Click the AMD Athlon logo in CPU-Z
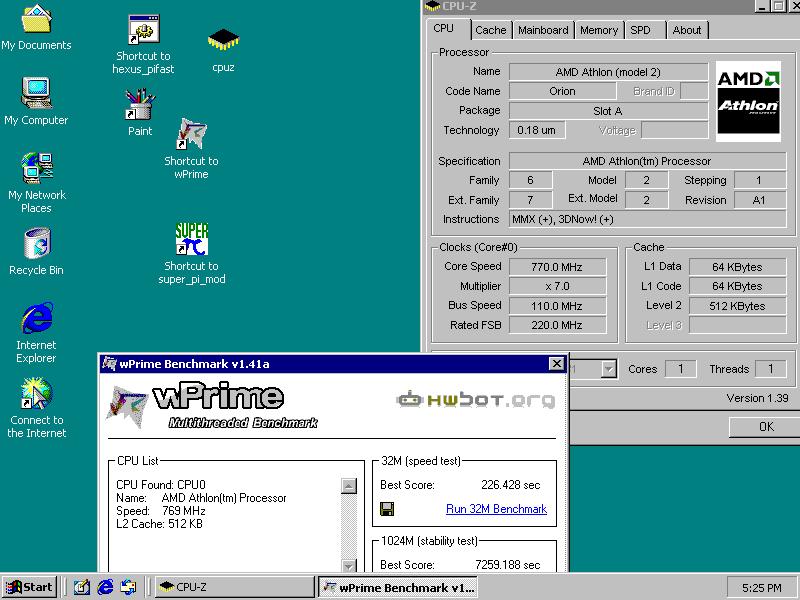Image resolution: width=800 pixels, height=600 pixels. 748,102
